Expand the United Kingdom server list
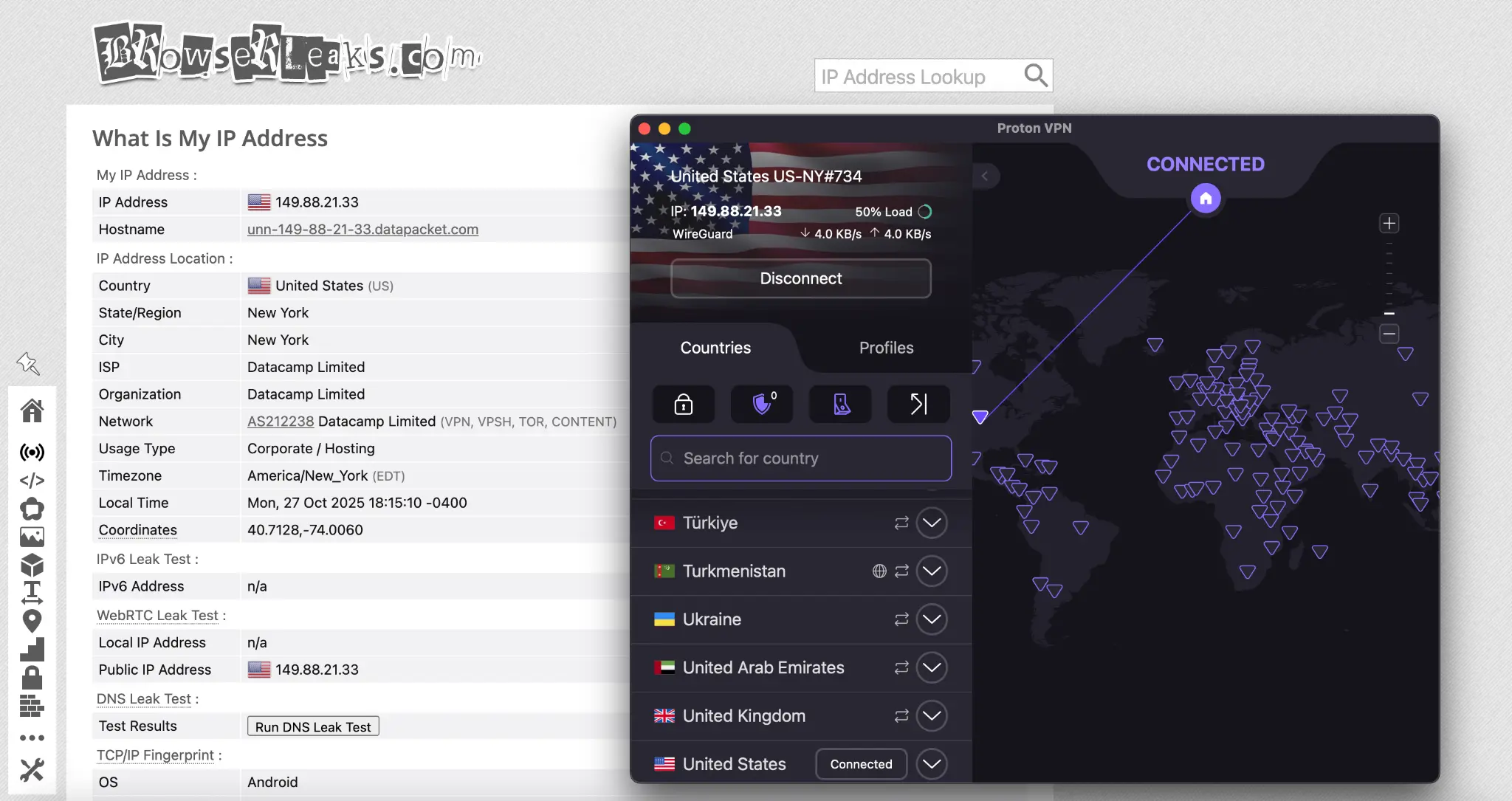 [931, 715]
